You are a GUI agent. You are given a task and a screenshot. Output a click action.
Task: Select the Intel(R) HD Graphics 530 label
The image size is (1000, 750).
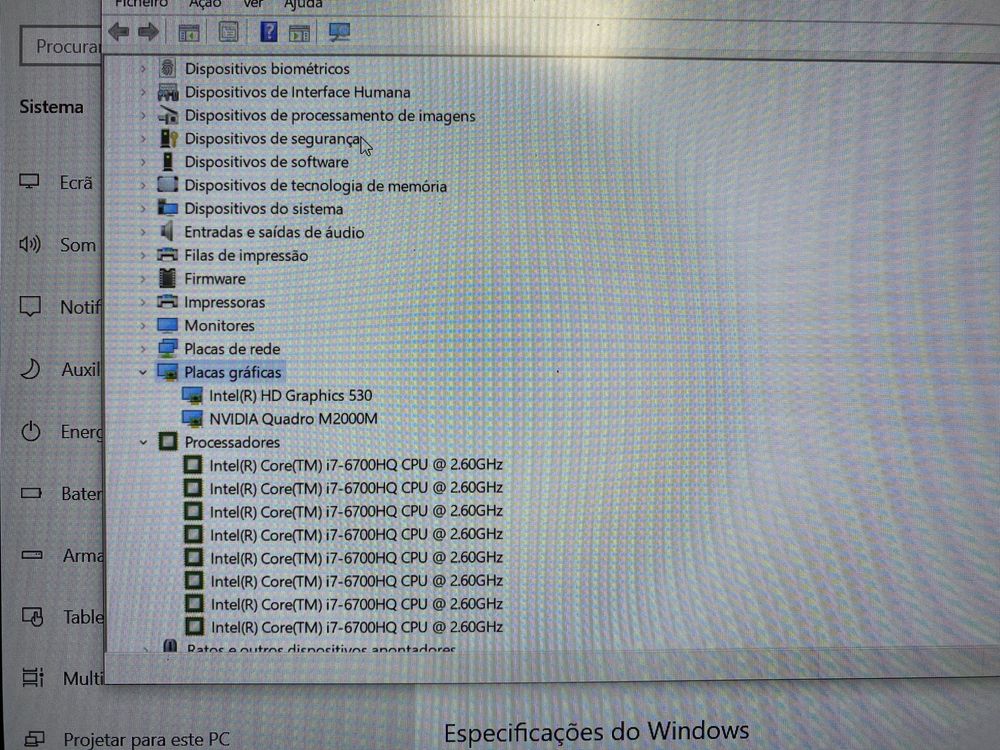(291, 395)
